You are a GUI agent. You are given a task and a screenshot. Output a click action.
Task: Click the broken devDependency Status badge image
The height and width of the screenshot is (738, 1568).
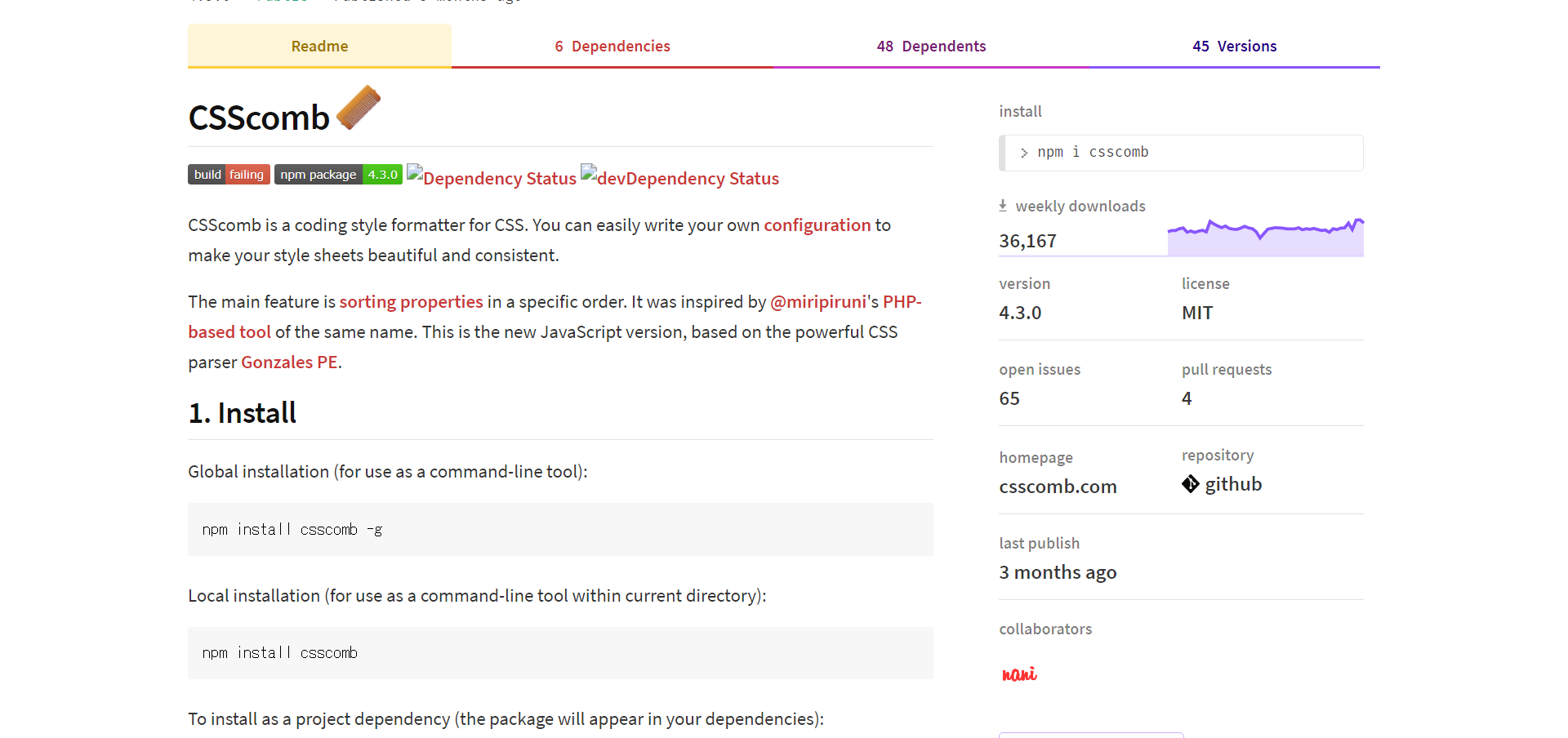(x=679, y=177)
